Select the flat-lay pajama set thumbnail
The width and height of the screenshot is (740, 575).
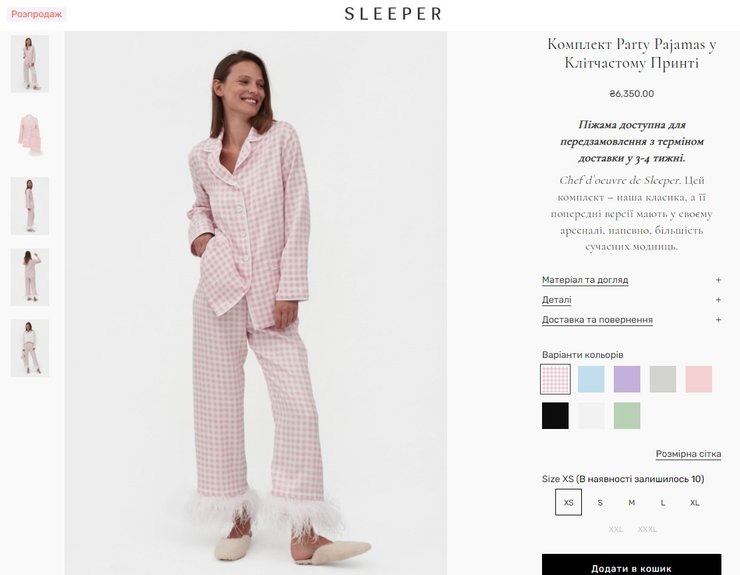pyautogui.click(x=30, y=135)
